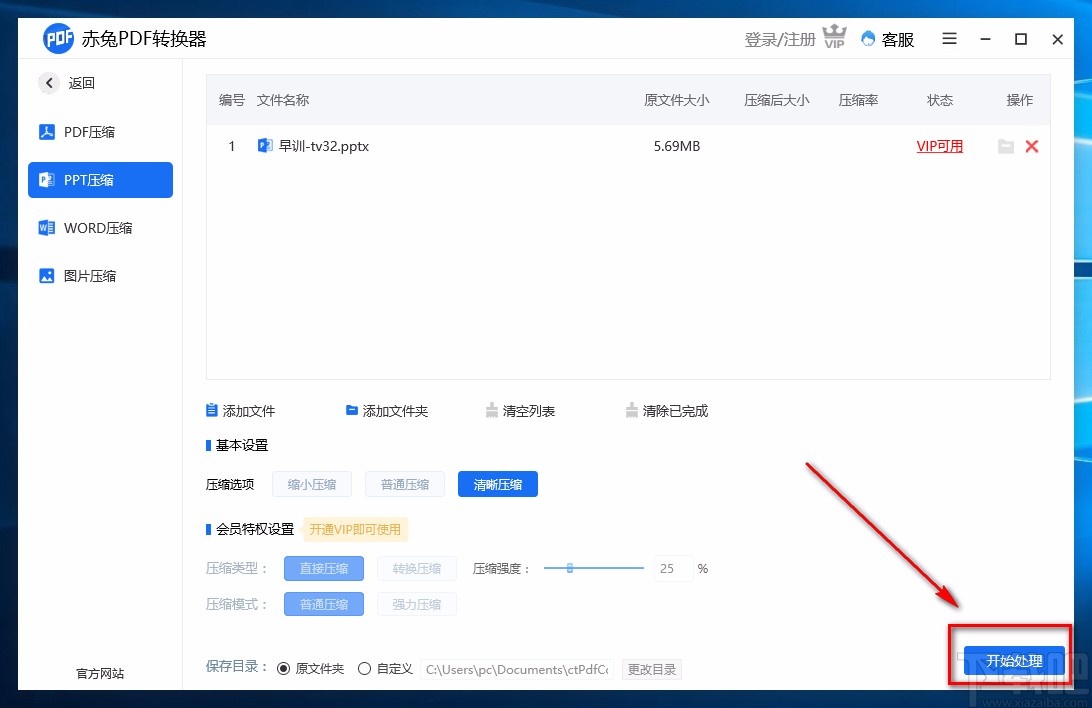This screenshot has width=1092, height=708.
Task: Click the VIP crown icon in the title bar
Action: [x=835, y=37]
